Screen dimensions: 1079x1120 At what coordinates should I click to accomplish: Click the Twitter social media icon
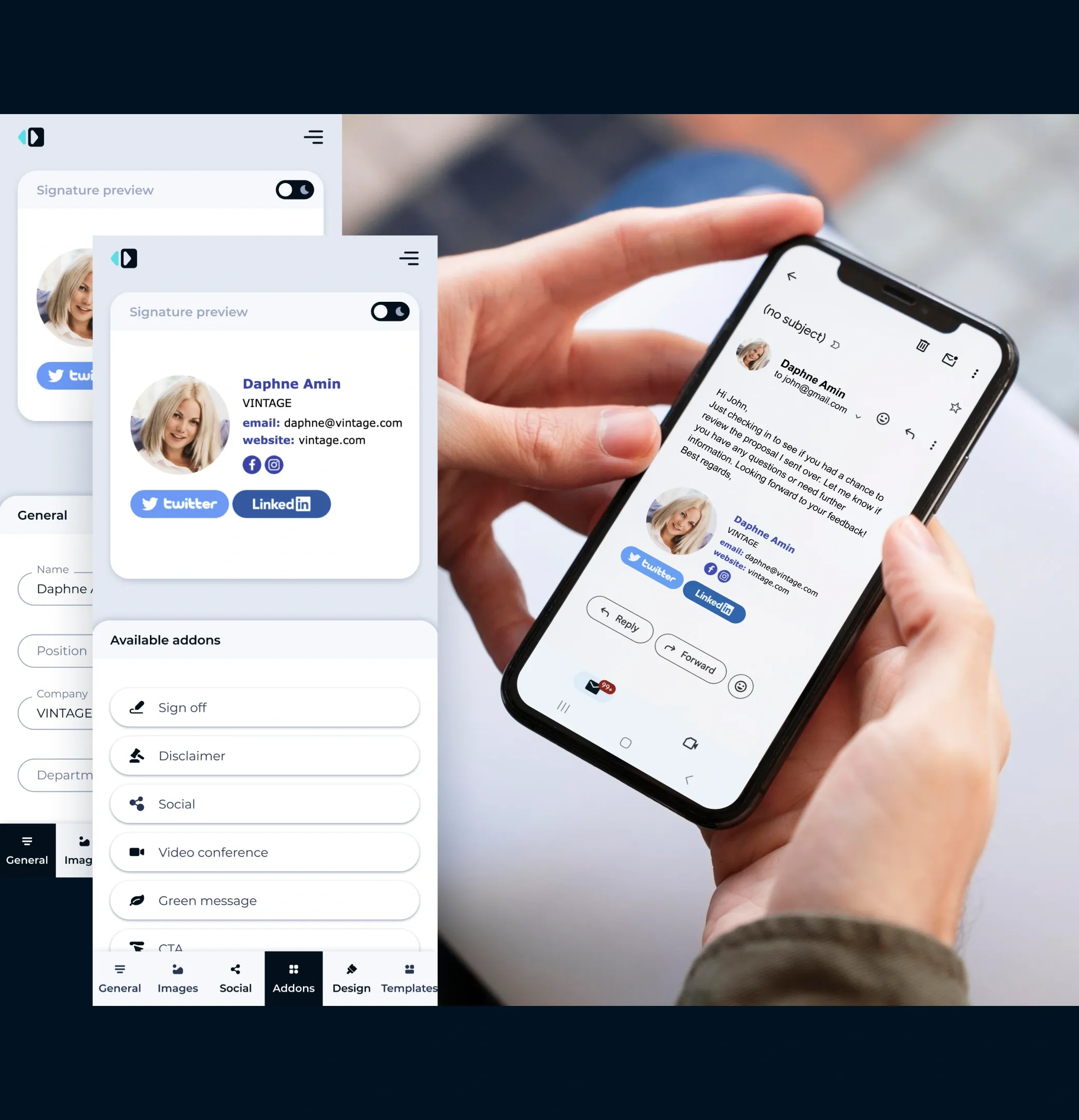[180, 503]
